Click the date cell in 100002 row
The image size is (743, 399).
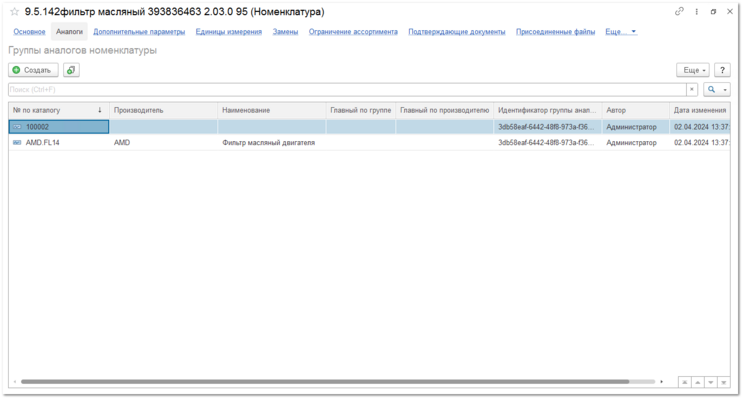700,127
